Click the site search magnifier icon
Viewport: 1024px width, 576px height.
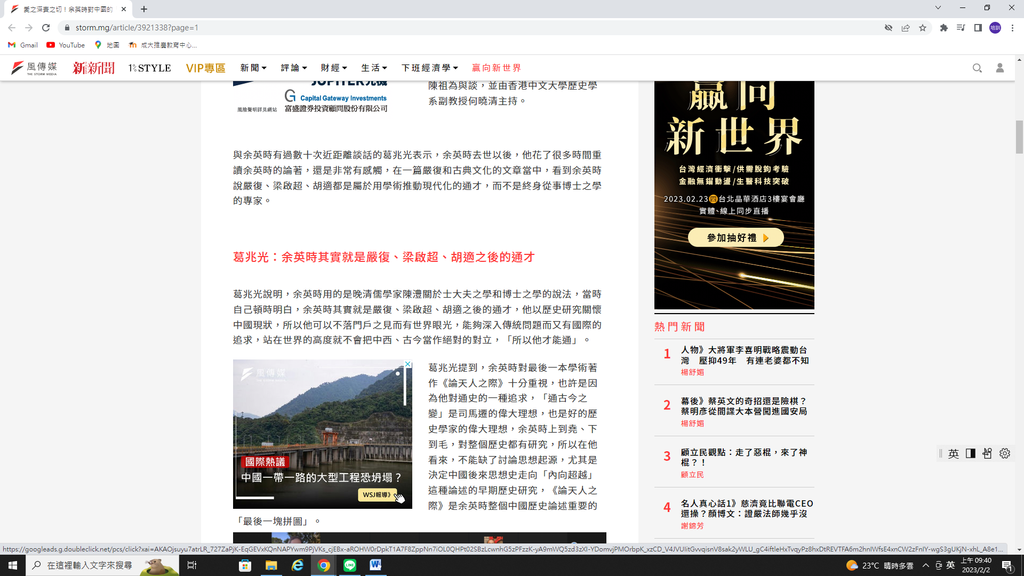point(977,68)
